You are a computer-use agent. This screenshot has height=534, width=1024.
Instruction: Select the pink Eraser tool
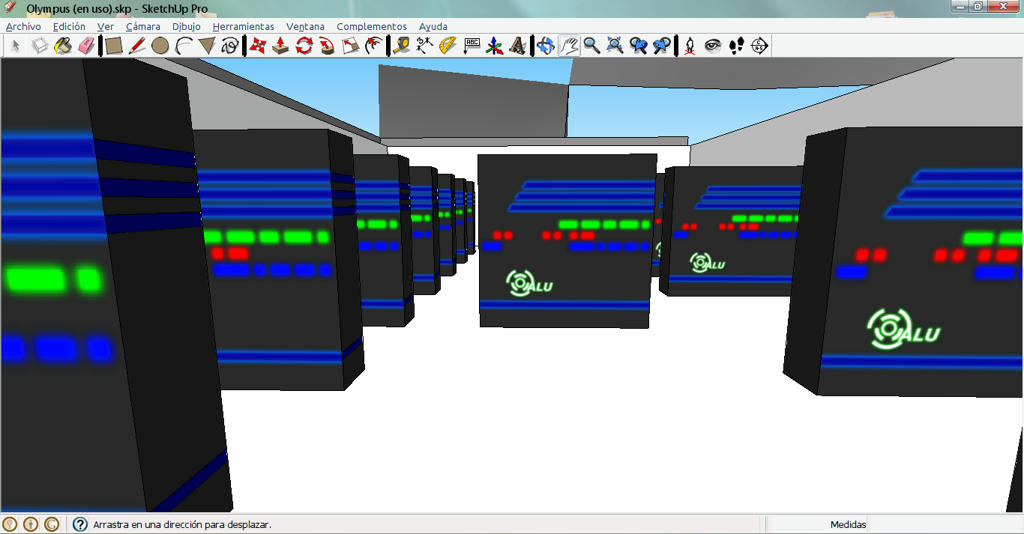tap(86, 46)
